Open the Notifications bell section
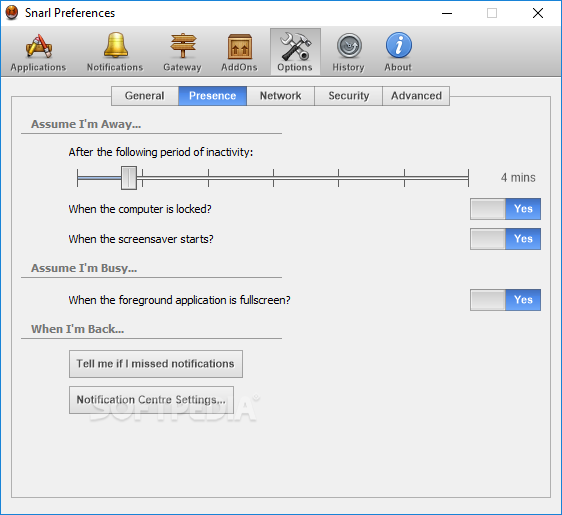 click(115, 52)
